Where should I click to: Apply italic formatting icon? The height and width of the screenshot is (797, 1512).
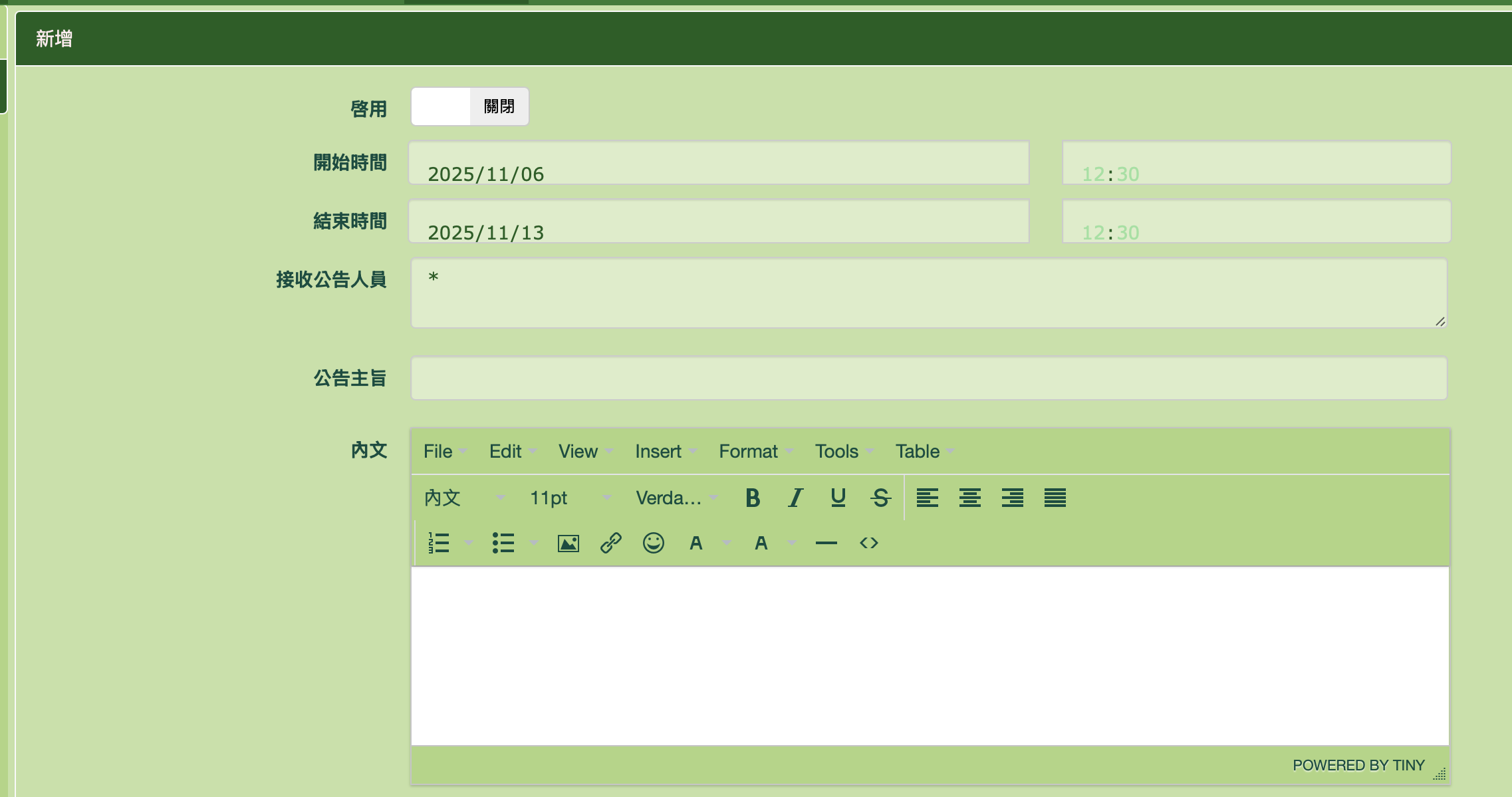tap(795, 498)
